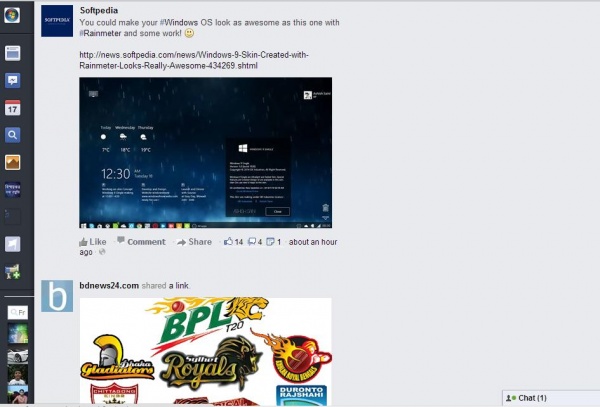Open the flag Pages icon in sidebar
Screen dimensions: 600x407
13,244
